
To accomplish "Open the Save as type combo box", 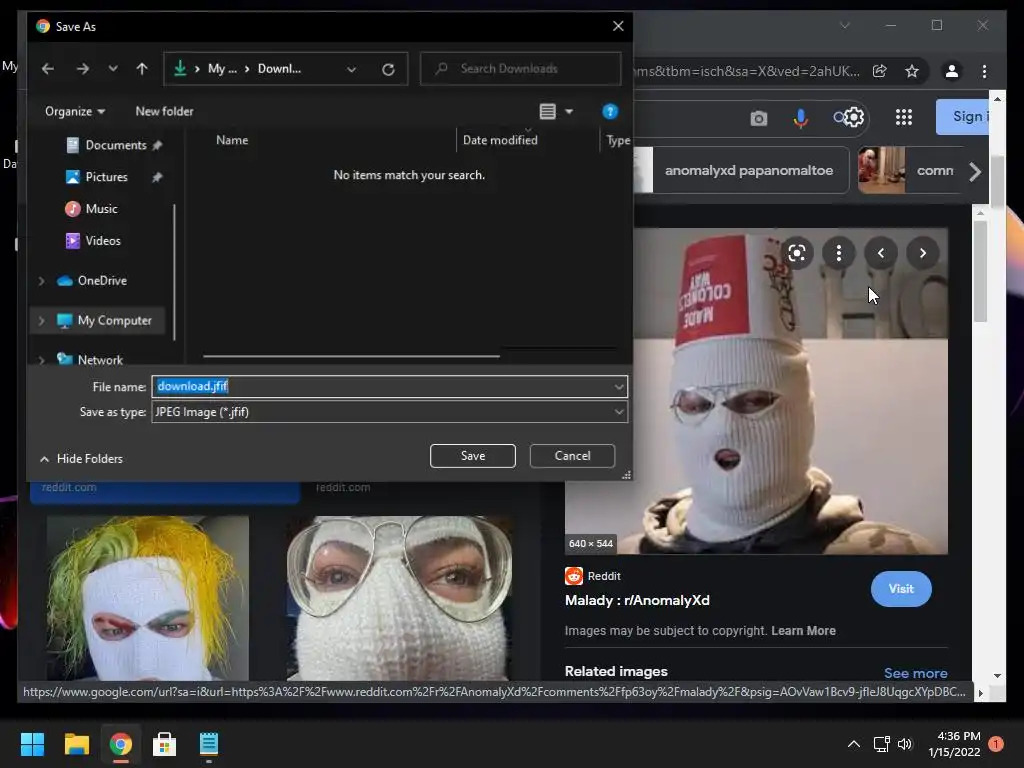I will point(390,412).
